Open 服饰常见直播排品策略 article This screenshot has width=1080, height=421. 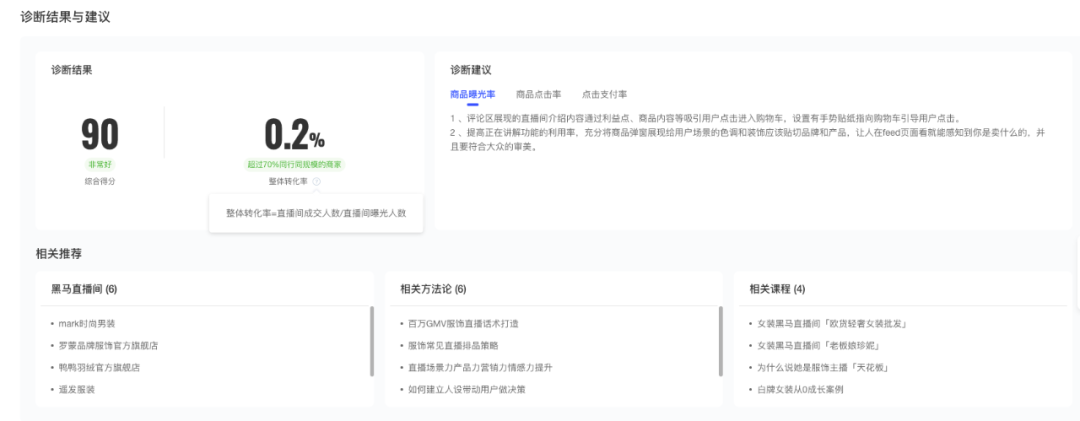pos(453,345)
